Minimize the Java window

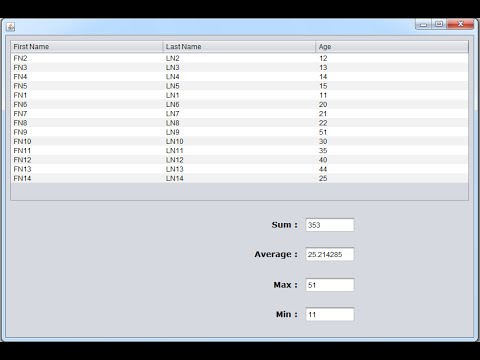423,24
